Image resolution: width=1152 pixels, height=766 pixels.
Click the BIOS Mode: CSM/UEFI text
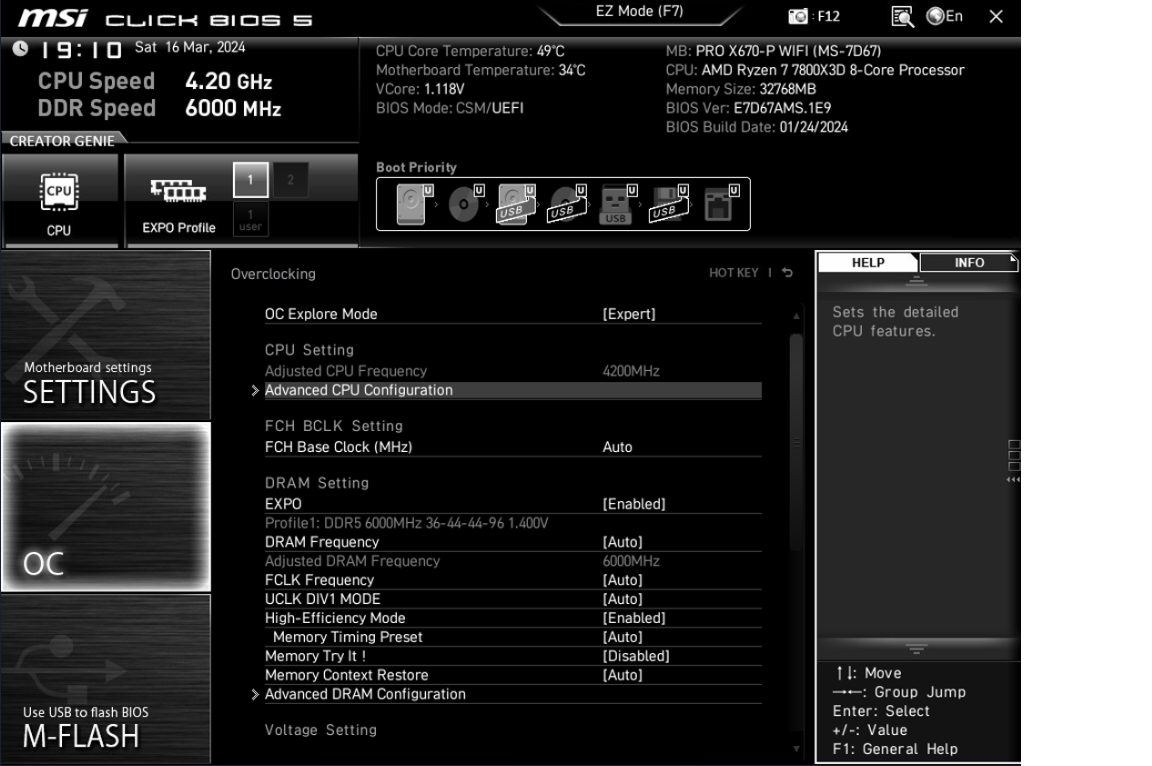click(x=450, y=108)
